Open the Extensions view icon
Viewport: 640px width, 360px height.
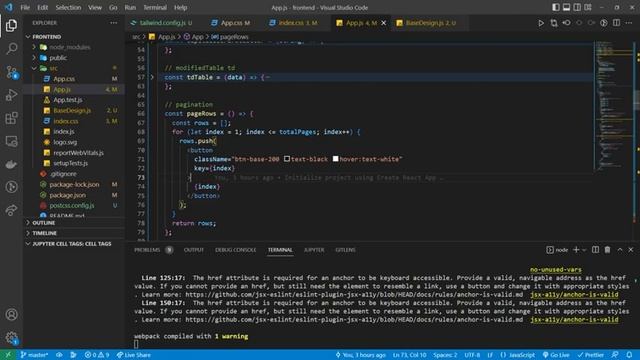coord(11,118)
